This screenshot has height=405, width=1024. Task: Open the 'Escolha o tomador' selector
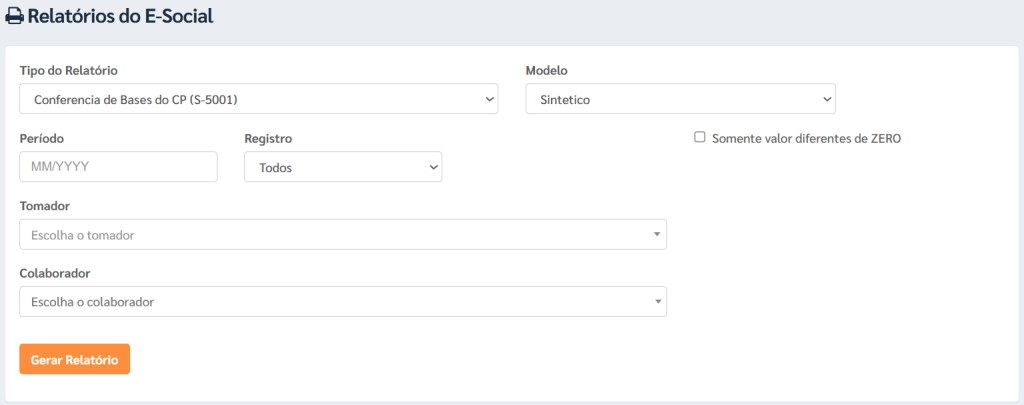(343, 234)
